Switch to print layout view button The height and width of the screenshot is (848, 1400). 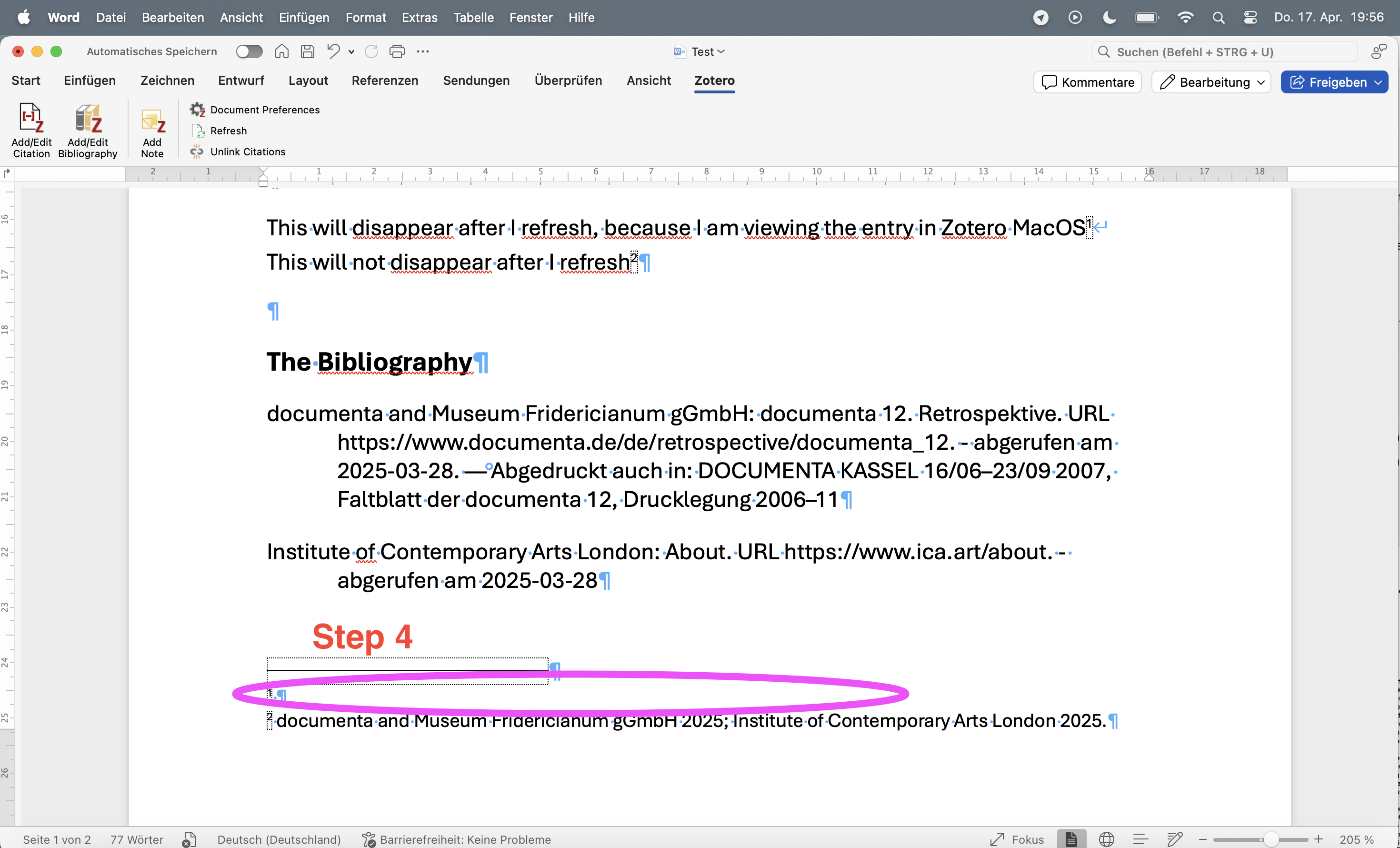[1071, 839]
